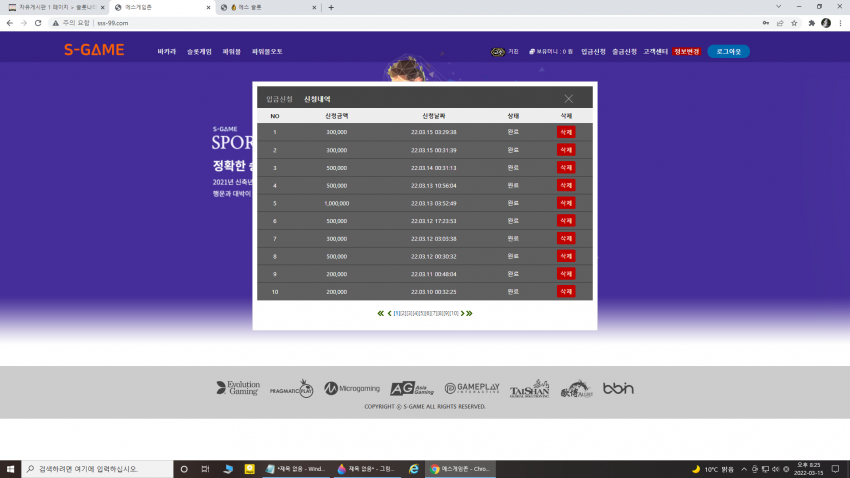Viewport: 850px width, 478px height.
Task: Open the Windows Start menu
Action: pyautogui.click(x=10, y=469)
